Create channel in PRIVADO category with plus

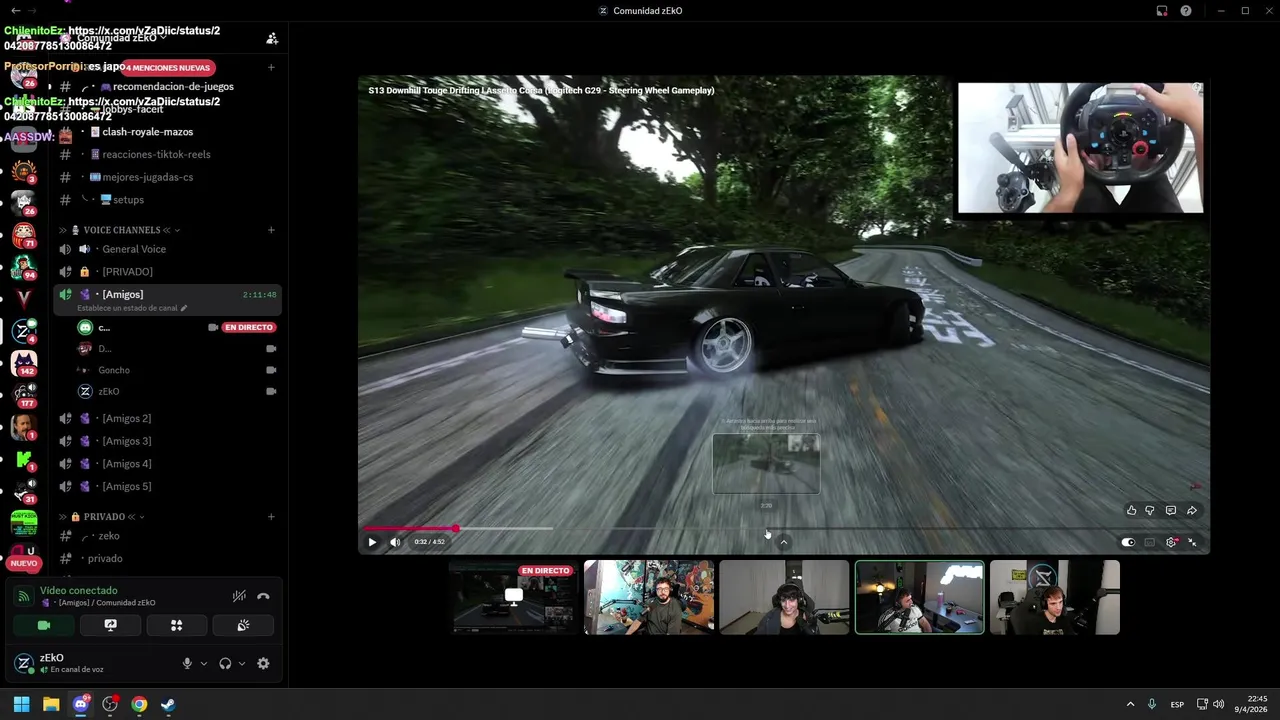[x=271, y=517]
